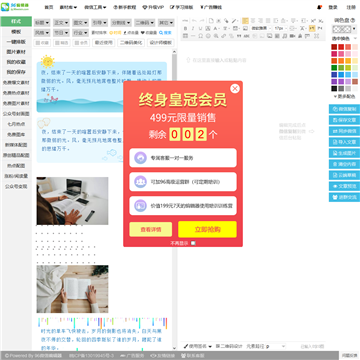Click the 设计师模板 button
This screenshot has height=360, width=360.
pos(161,43)
